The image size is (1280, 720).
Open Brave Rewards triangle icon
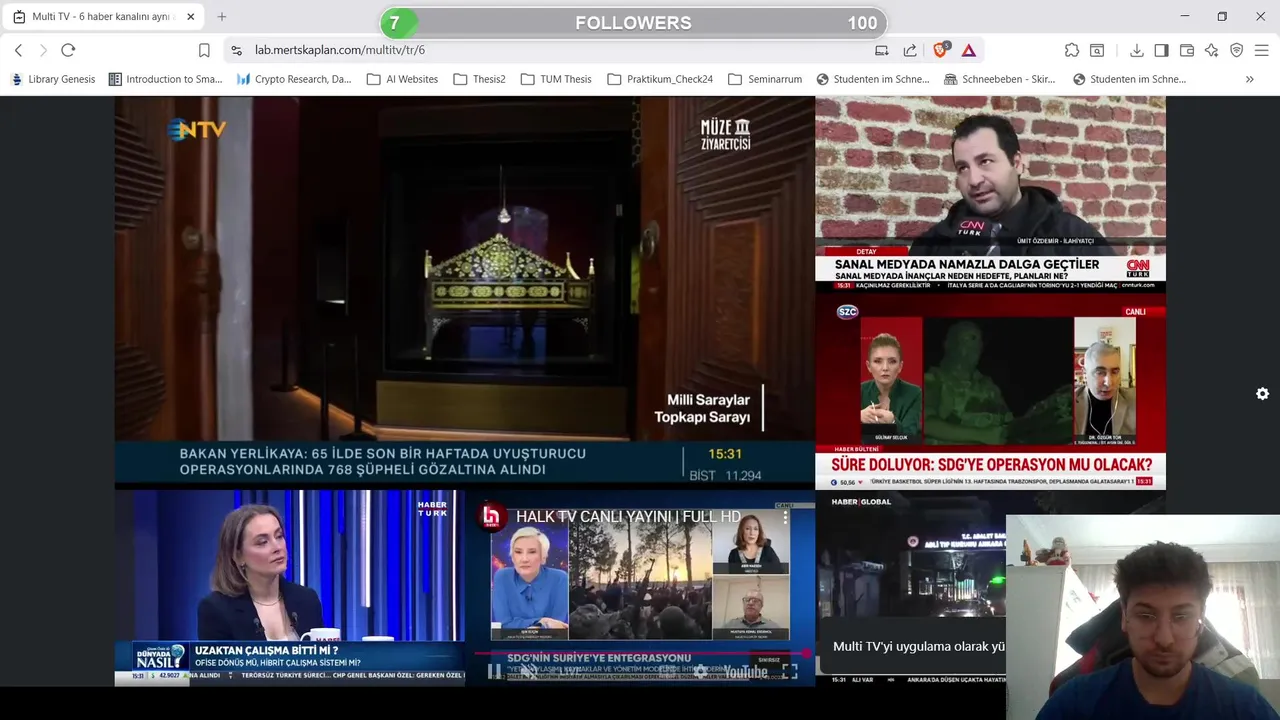969,50
